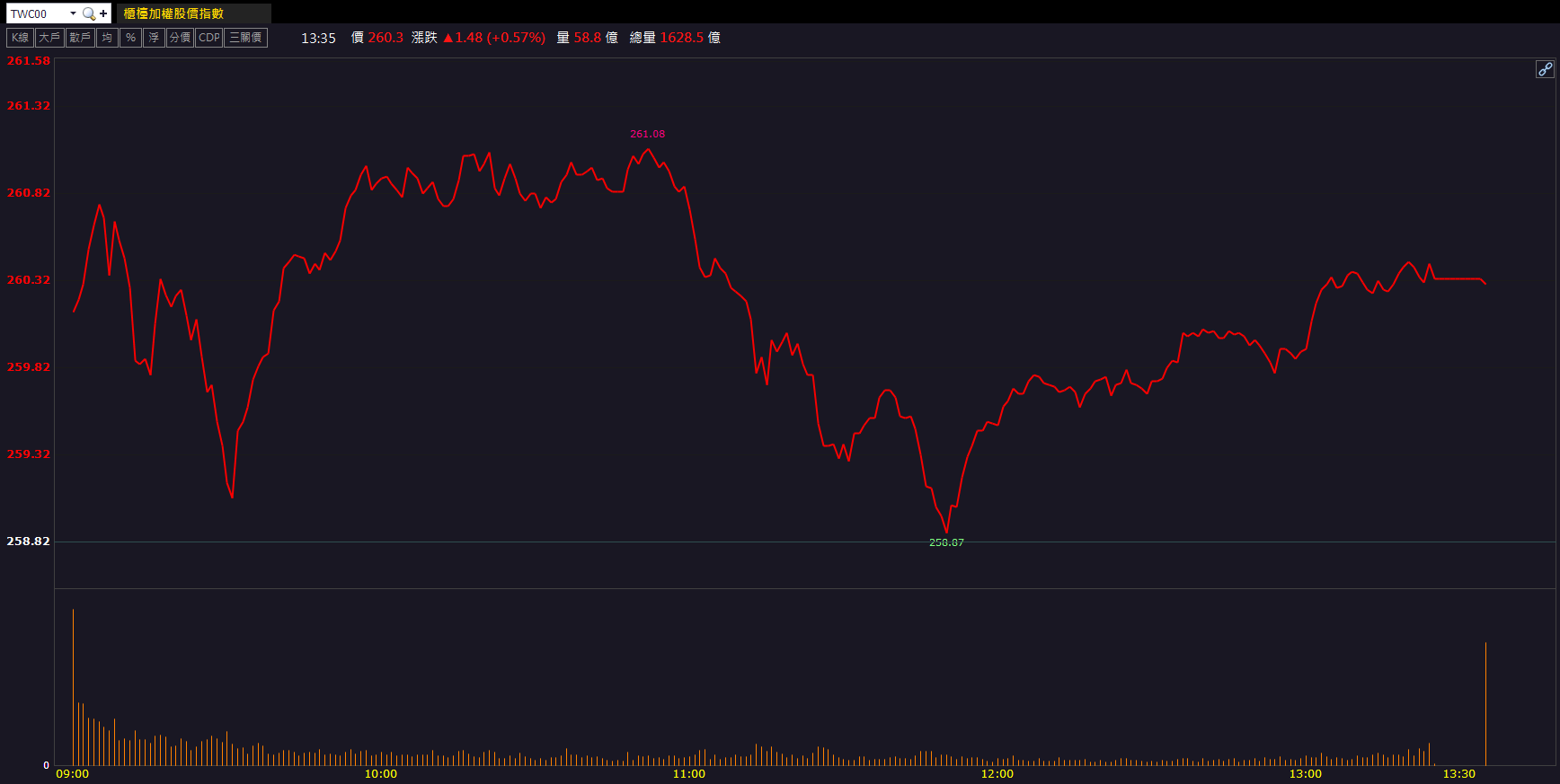Image resolution: width=1560 pixels, height=784 pixels.
Task: Toggle the 分價 button
Action: (180, 38)
